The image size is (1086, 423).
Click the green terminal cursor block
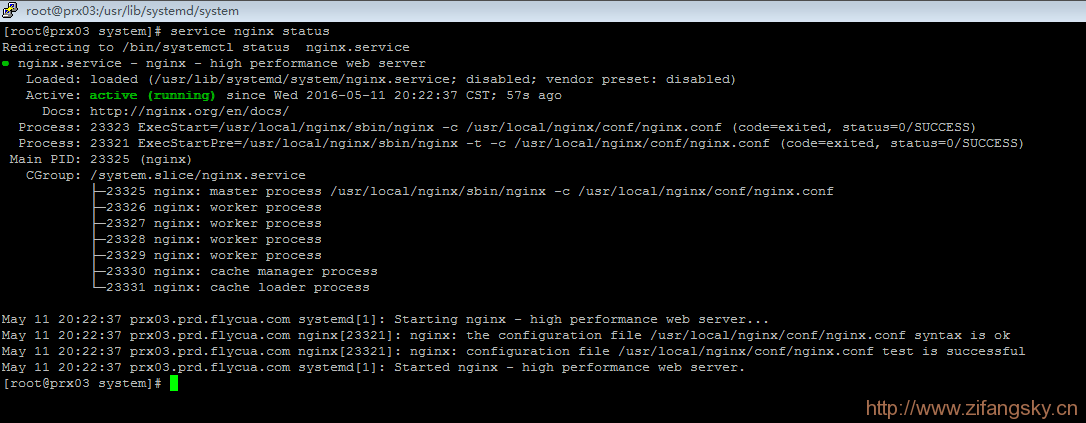(174, 384)
